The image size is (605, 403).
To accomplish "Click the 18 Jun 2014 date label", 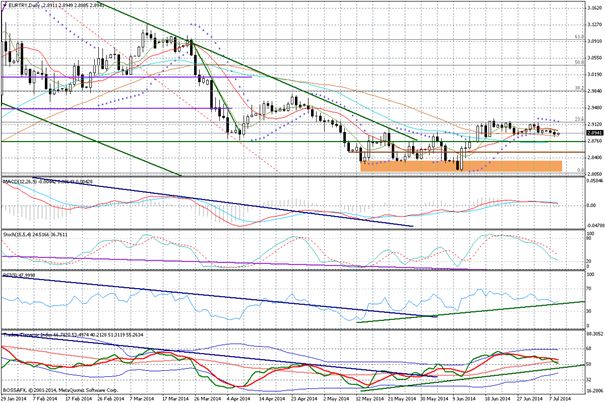I will [x=498, y=398].
